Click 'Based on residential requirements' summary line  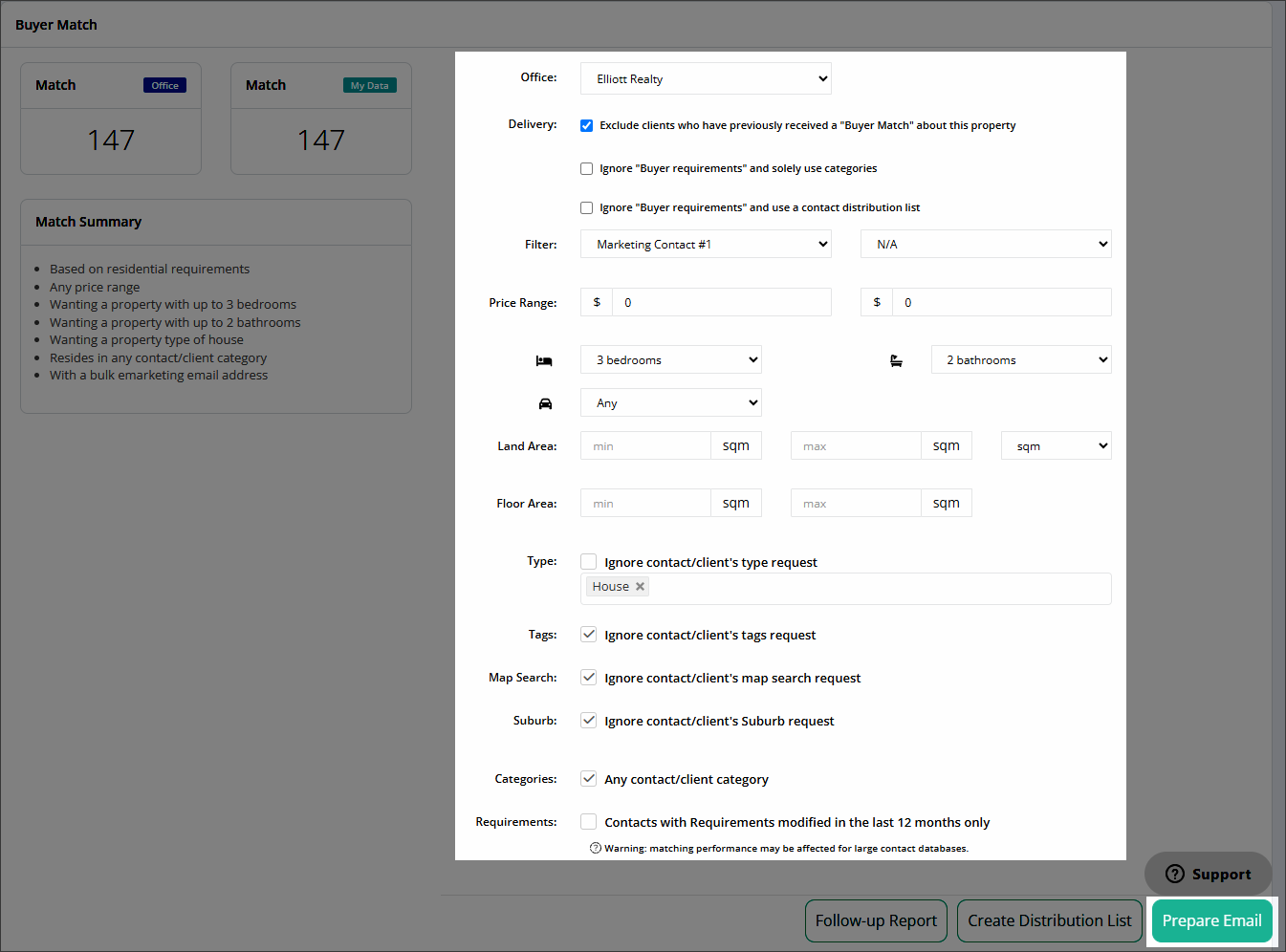coord(149,269)
